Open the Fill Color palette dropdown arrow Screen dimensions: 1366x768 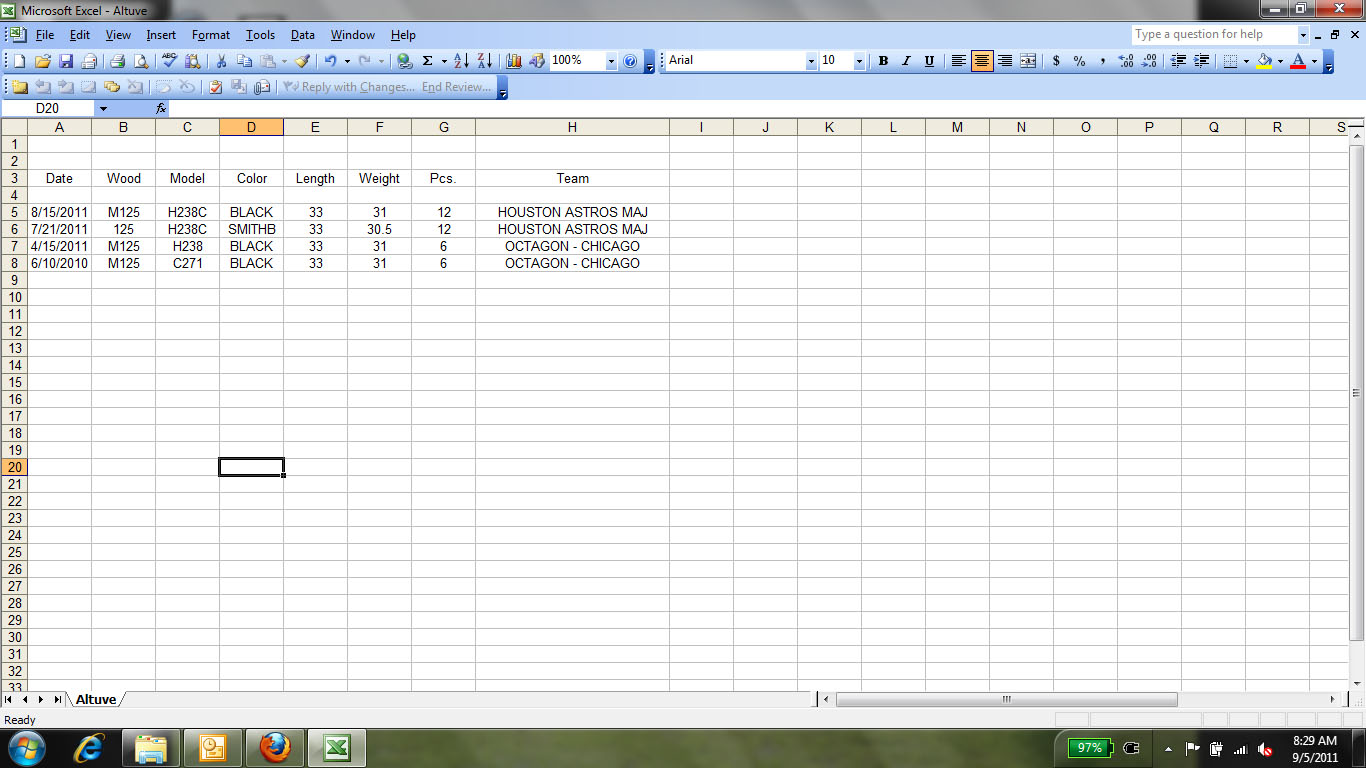click(1280, 61)
